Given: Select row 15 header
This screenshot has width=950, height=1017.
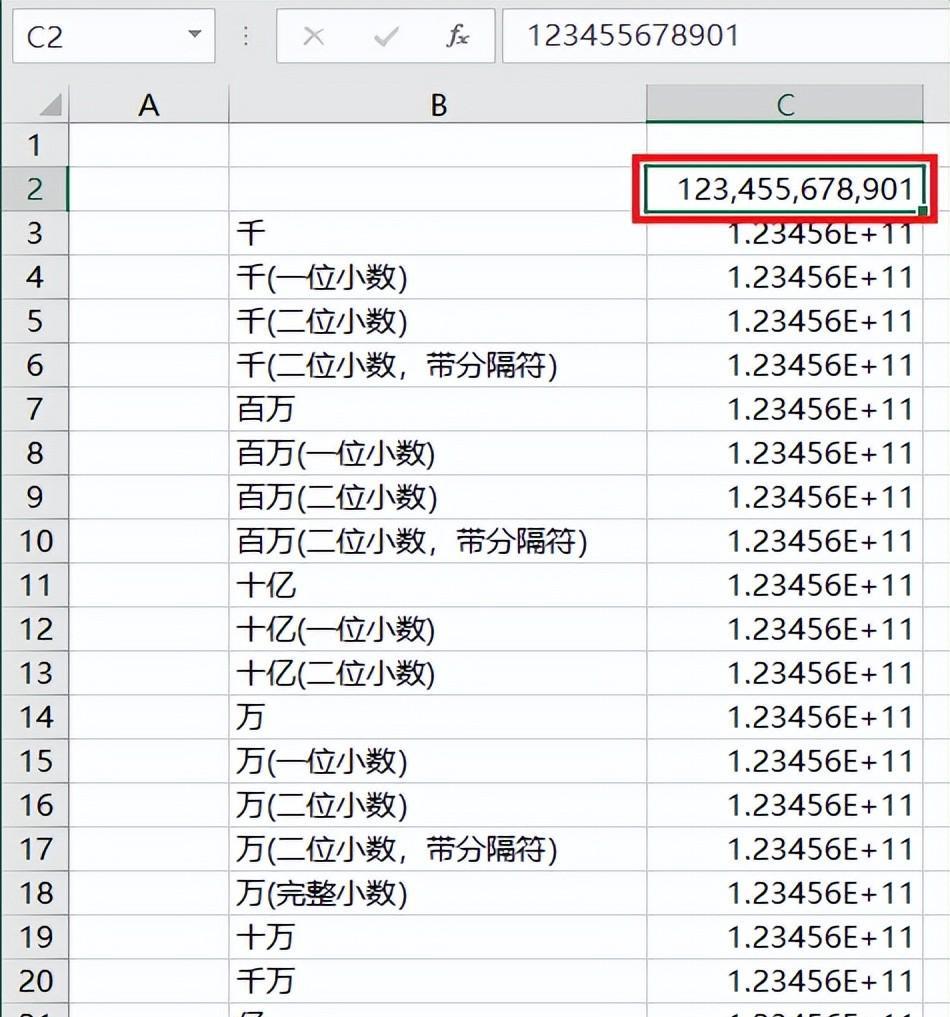Looking at the screenshot, I should [34, 761].
